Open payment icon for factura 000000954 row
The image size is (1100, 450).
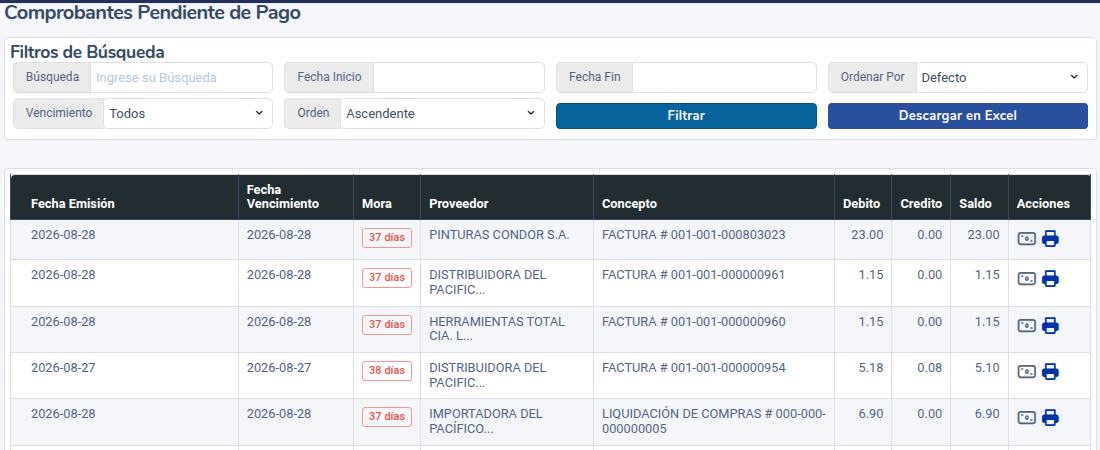[x=1026, y=371]
